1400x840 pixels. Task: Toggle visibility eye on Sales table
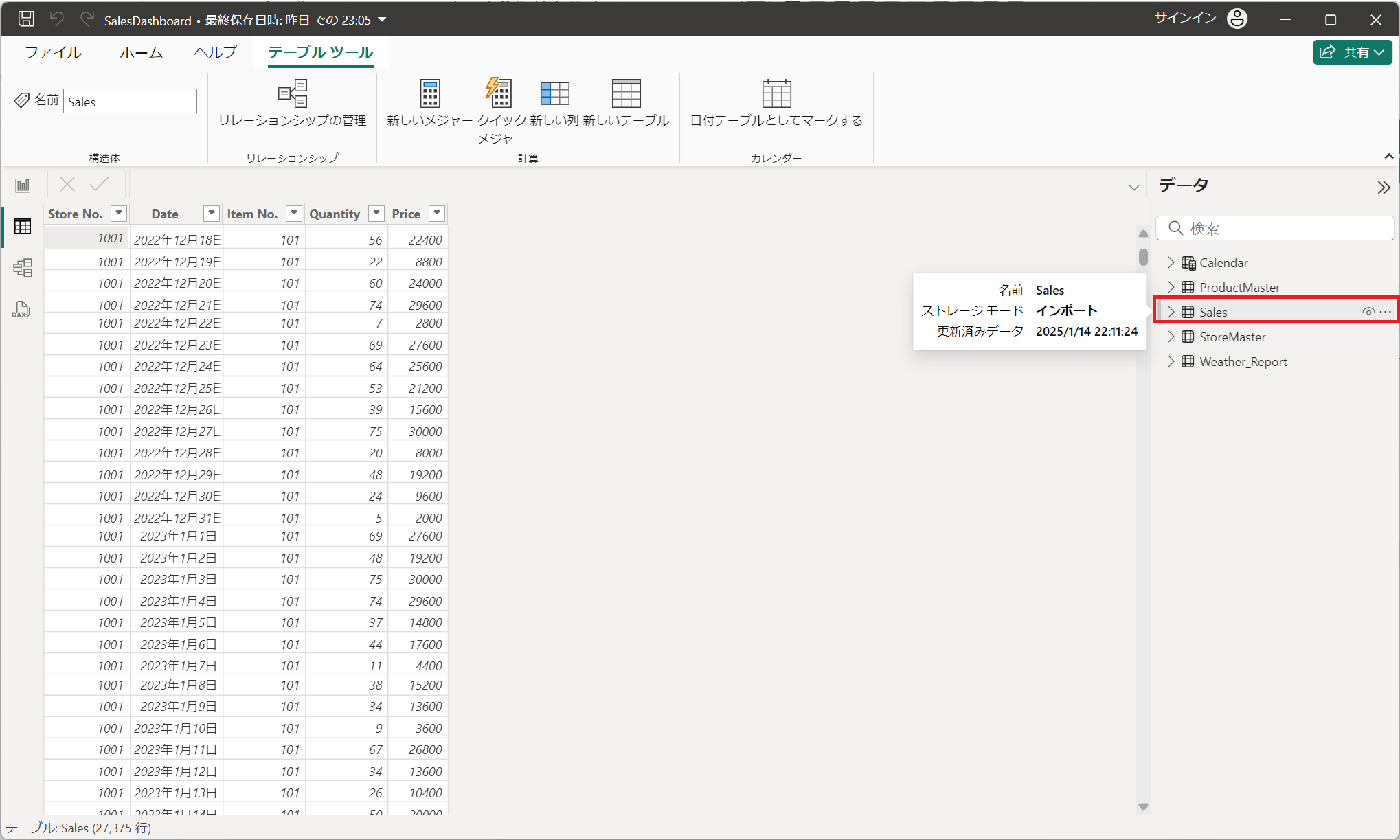click(x=1368, y=312)
